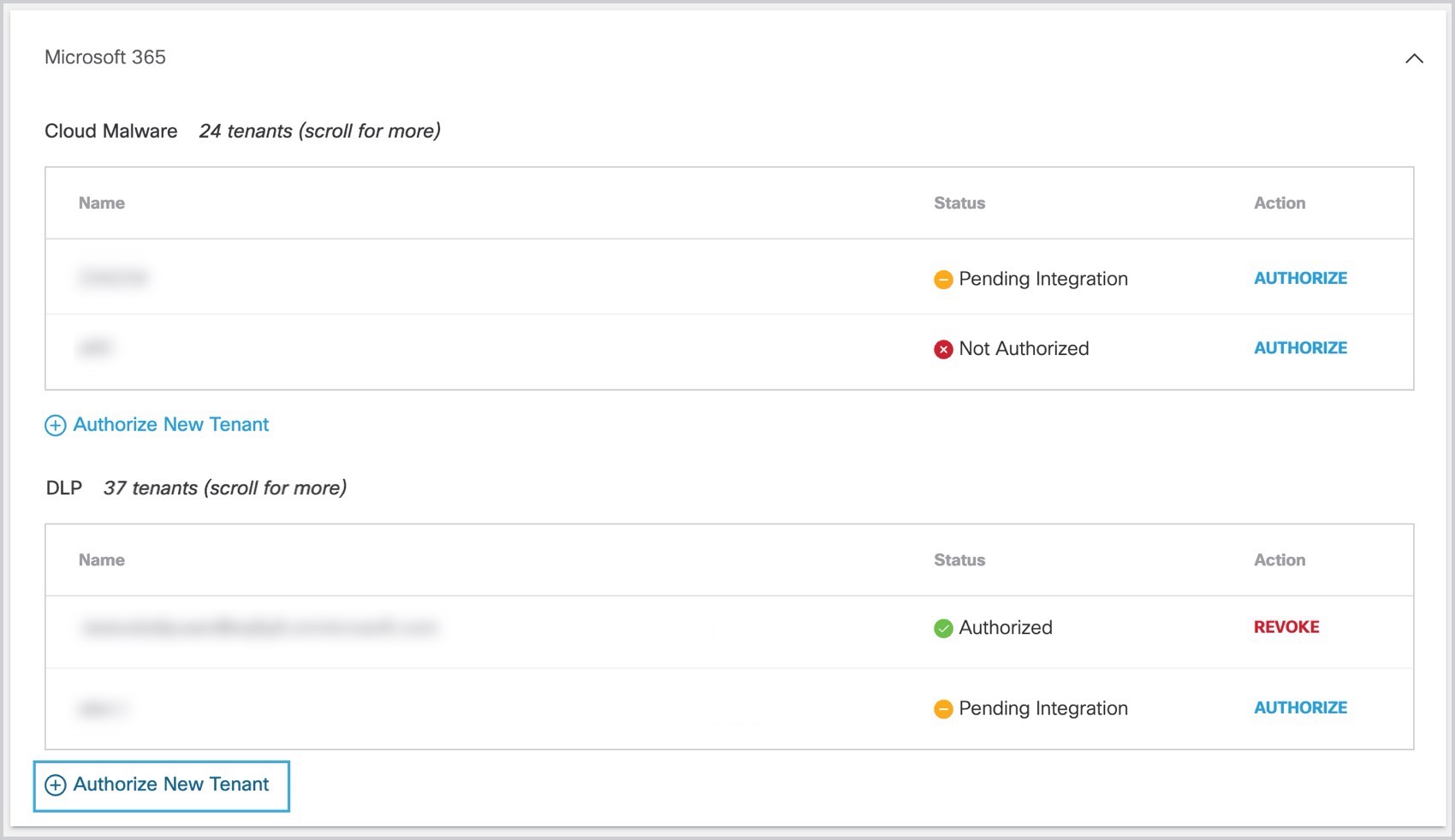Click the red Not Authorized status icon

(x=943, y=349)
